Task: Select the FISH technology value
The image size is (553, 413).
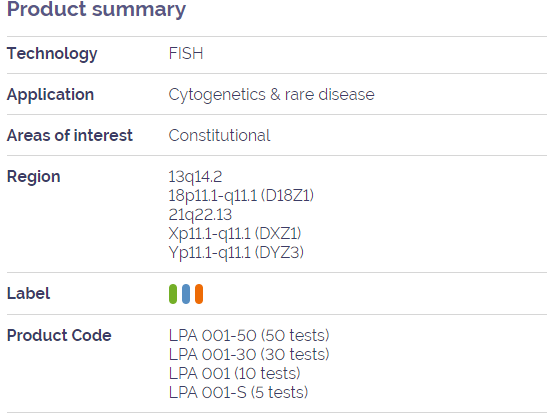Action: pyautogui.click(x=186, y=54)
